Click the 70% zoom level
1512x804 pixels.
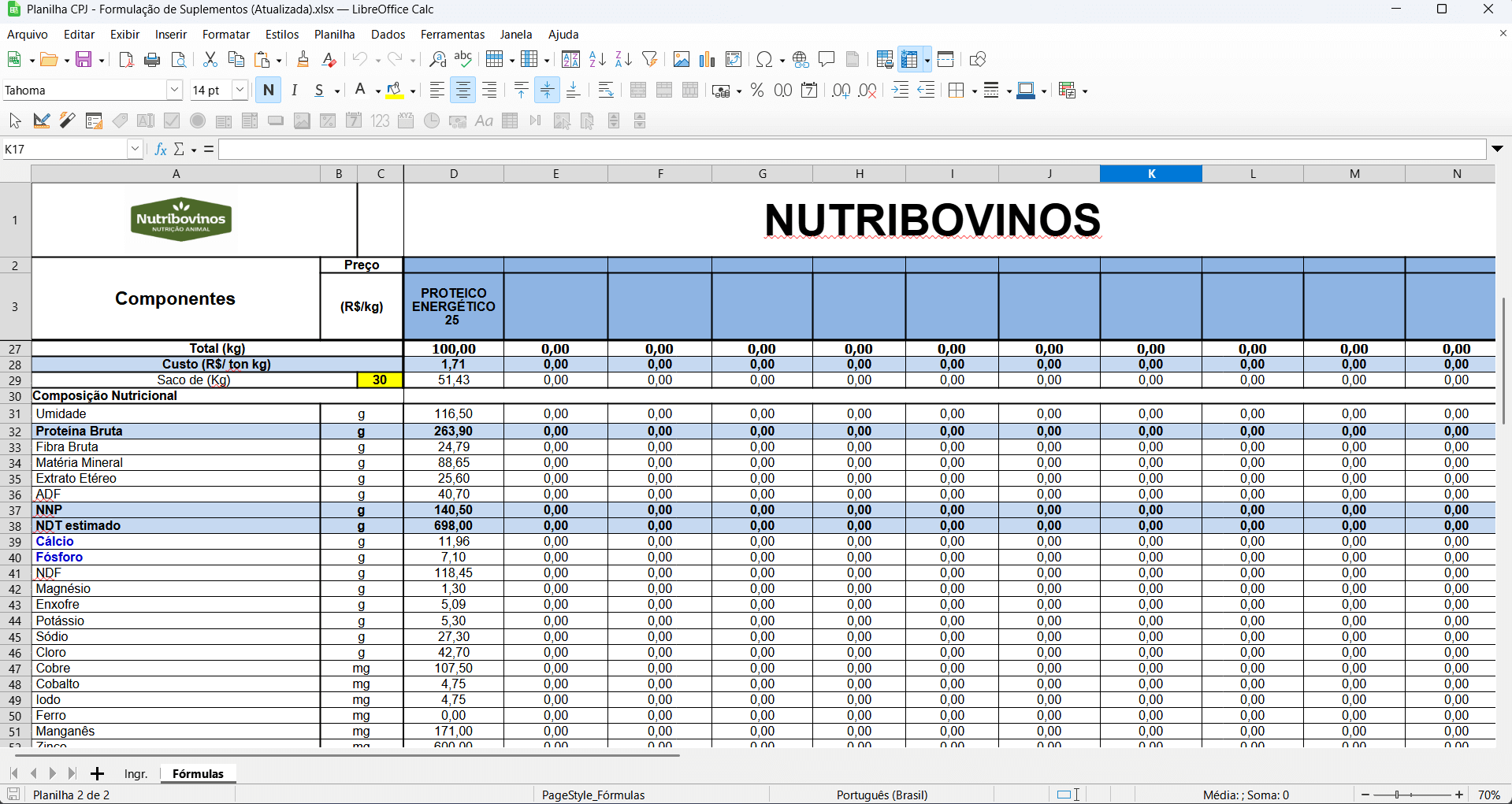pyautogui.click(x=1488, y=795)
